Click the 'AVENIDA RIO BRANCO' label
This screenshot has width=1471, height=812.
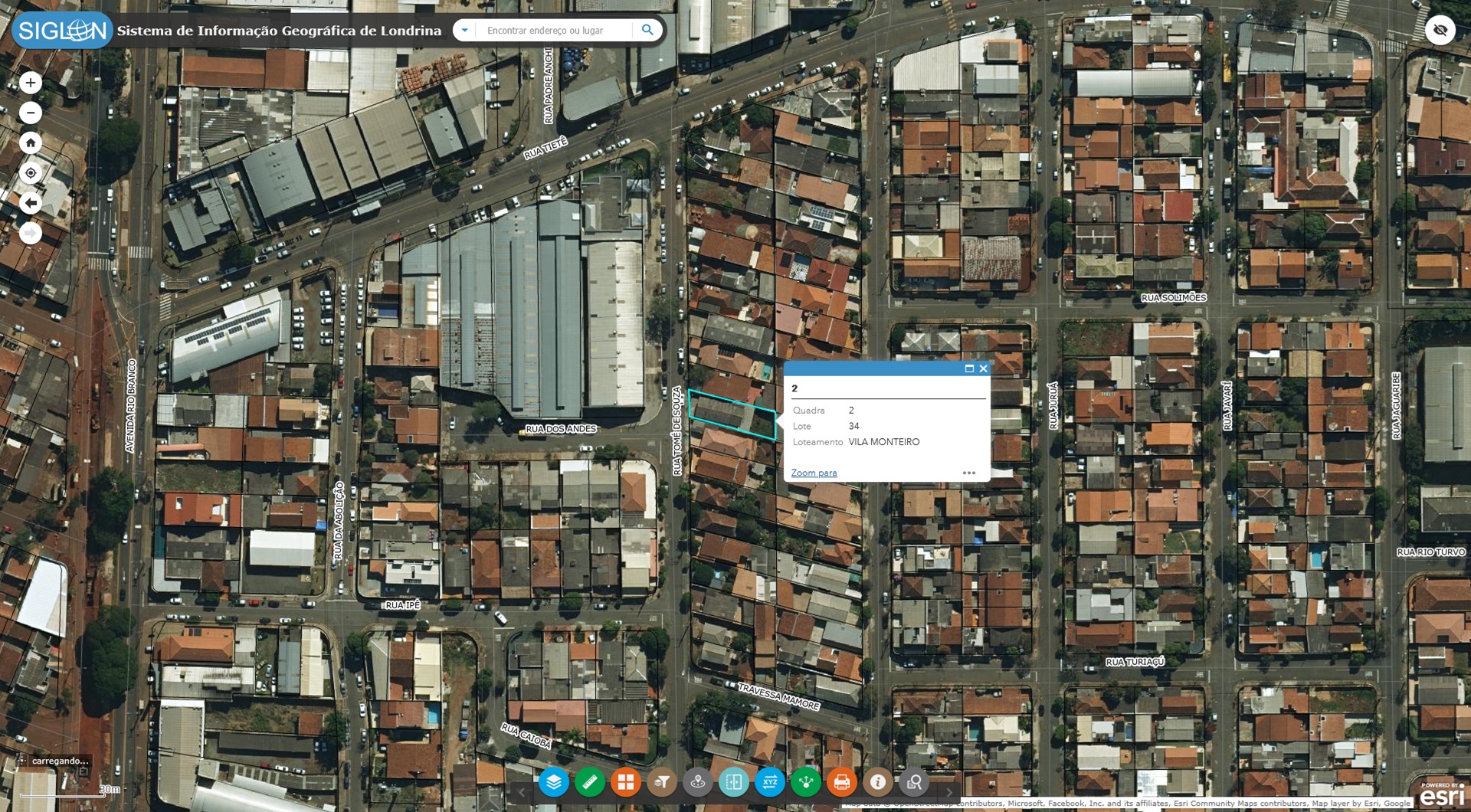pos(131,406)
